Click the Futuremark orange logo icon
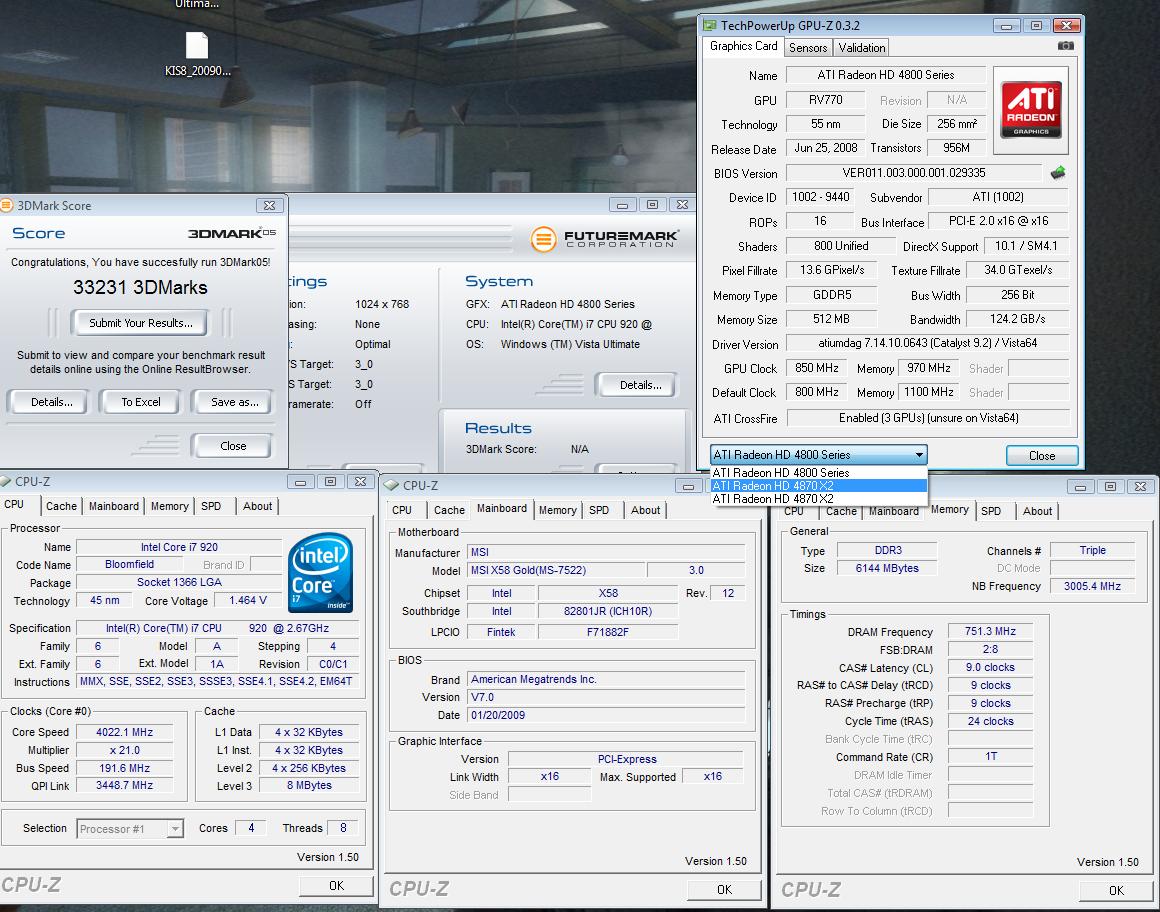This screenshot has width=1160, height=912. click(544, 239)
